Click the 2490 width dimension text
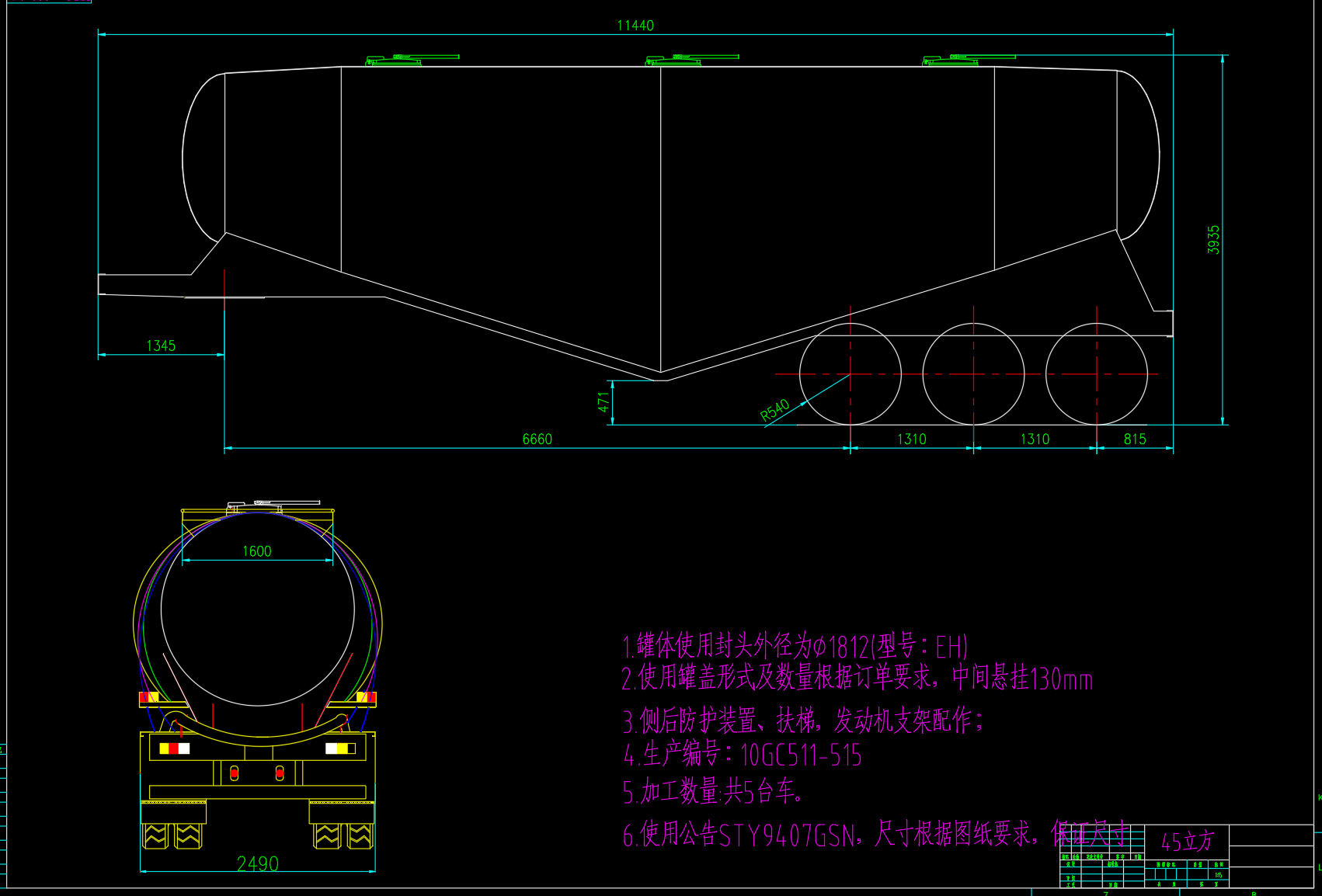Screen dimensions: 1322x896 click(258, 863)
